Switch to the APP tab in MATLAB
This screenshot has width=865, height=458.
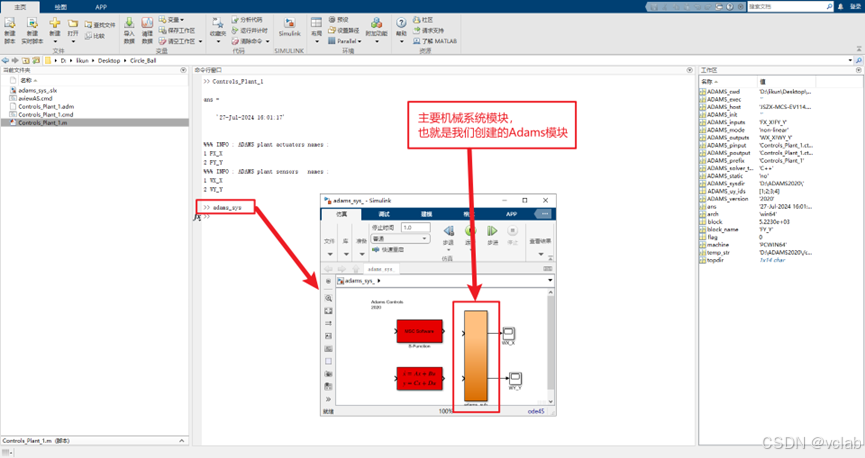pyautogui.click(x=101, y=7)
